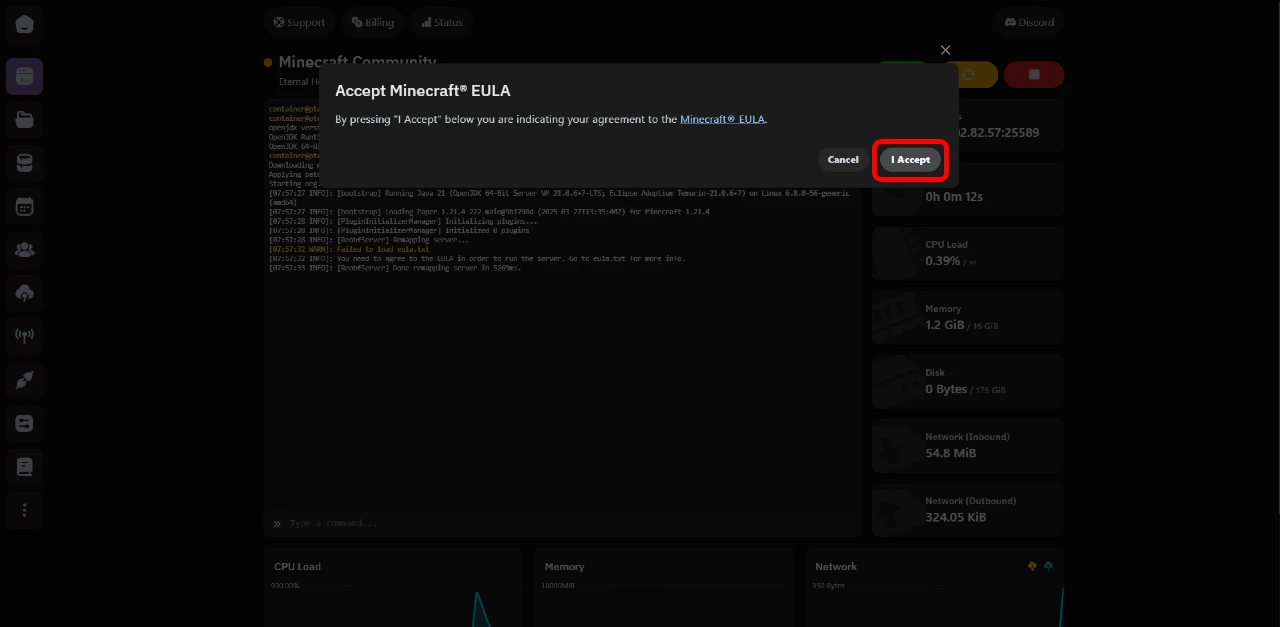Open the Status page
Image resolution: width=1280 pixels, height=627 pixels.
point(441,22)
